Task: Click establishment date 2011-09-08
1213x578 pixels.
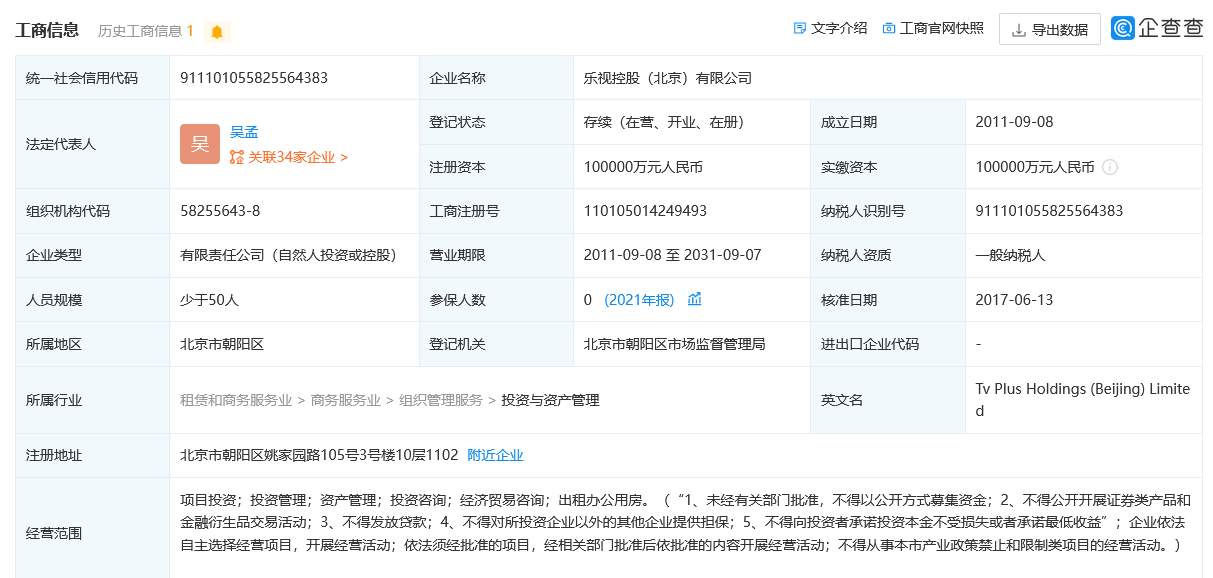Action: [1015, 122]
